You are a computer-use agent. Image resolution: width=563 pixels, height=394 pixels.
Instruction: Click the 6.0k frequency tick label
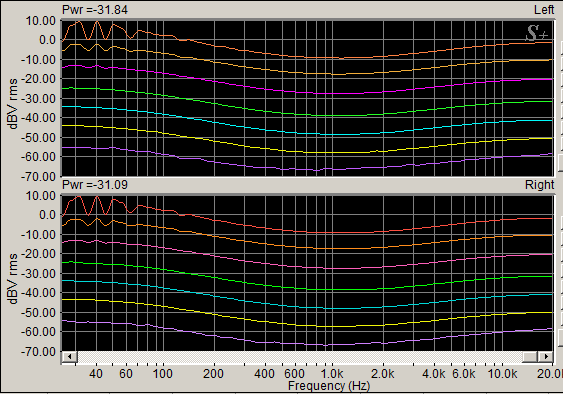(464, 374)
